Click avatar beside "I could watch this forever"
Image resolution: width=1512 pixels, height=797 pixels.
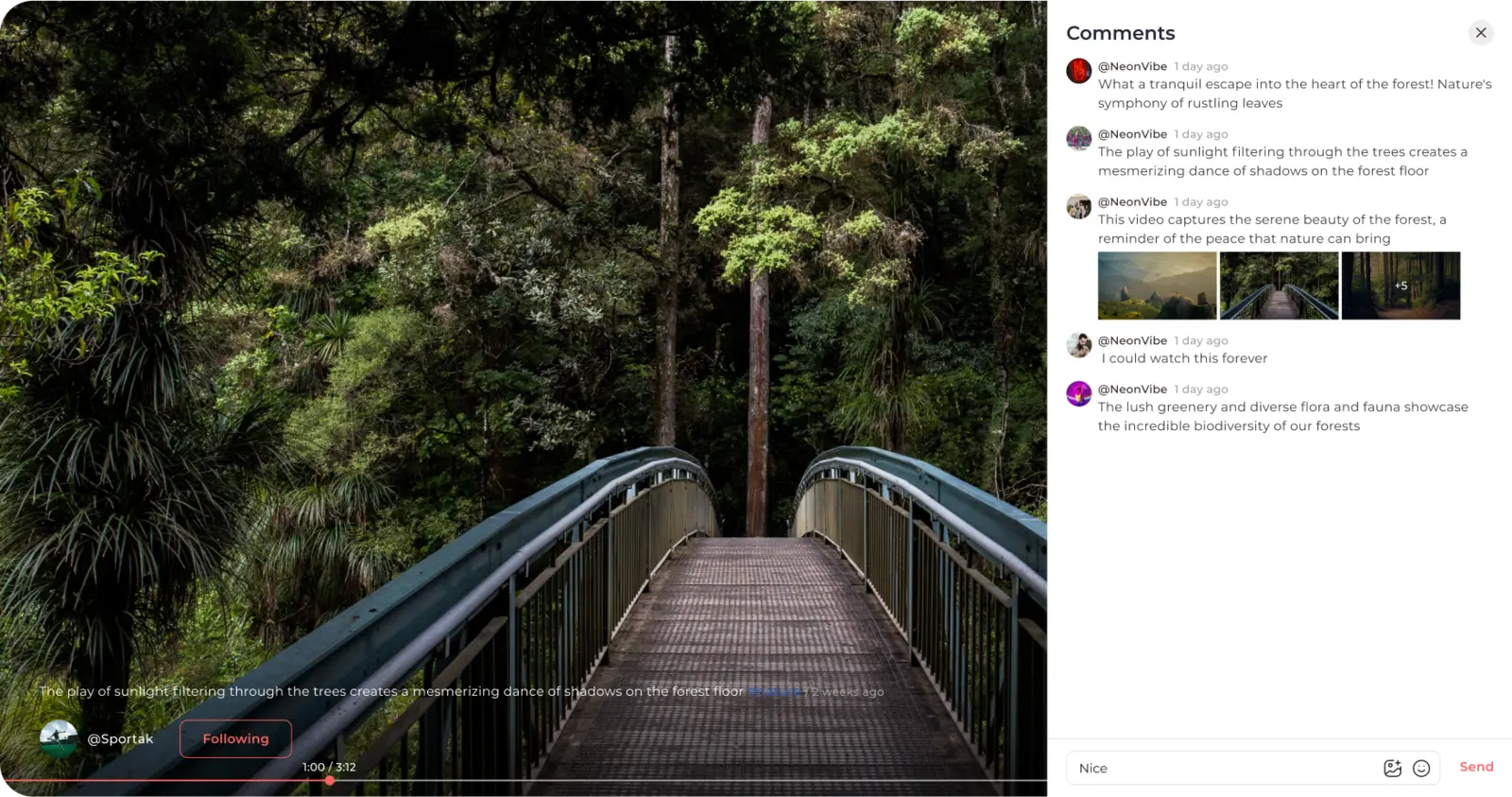(x=1078, y=345)
